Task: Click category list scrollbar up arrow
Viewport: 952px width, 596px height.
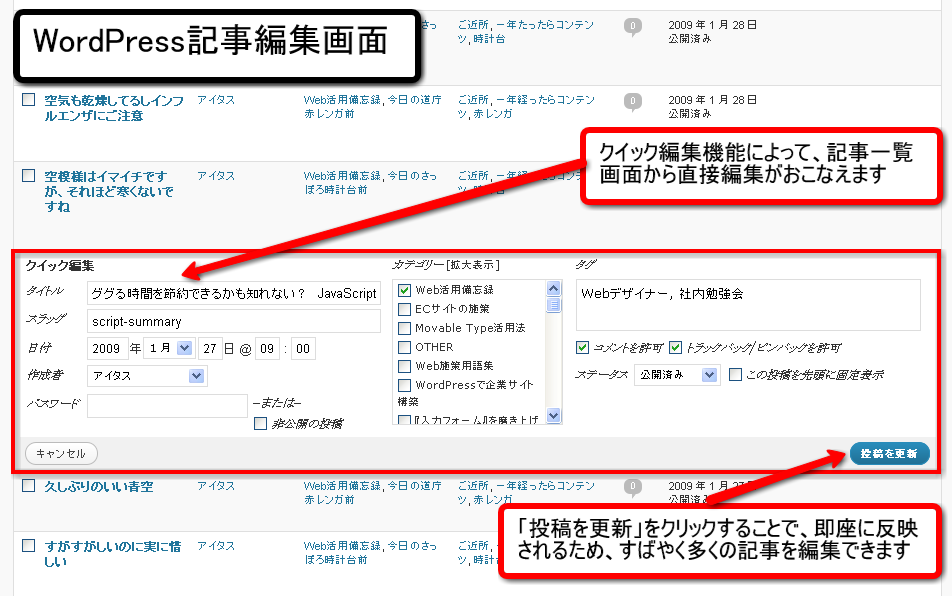Action: click(554, 289)
